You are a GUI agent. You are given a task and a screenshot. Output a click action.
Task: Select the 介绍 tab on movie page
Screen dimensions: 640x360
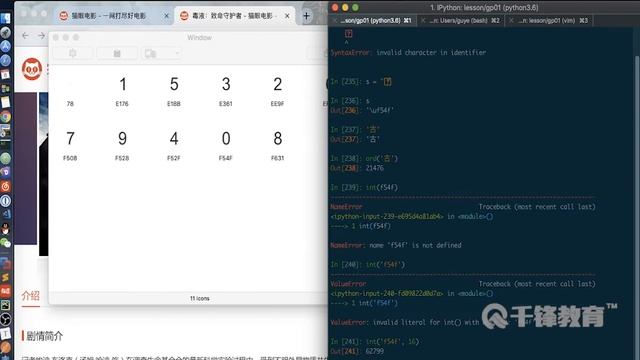[31, 296]
